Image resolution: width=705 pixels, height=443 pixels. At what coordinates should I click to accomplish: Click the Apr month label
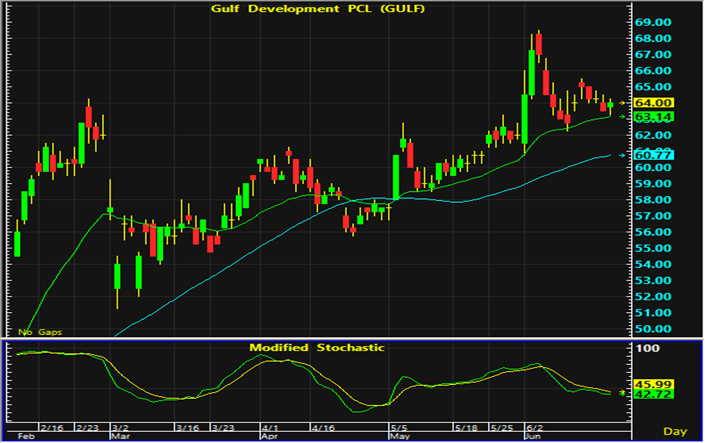coord(269,436)
